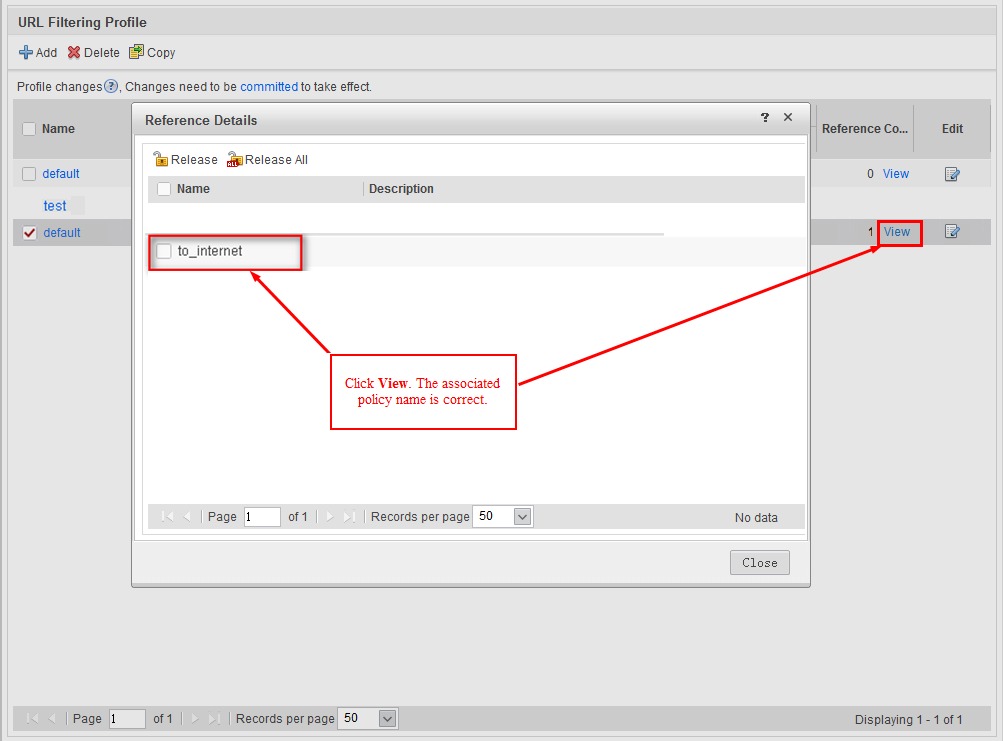This screenshot has height=741, width=1003.
Task: Open help in Reference Details dialog
Action: click(764, 117)
